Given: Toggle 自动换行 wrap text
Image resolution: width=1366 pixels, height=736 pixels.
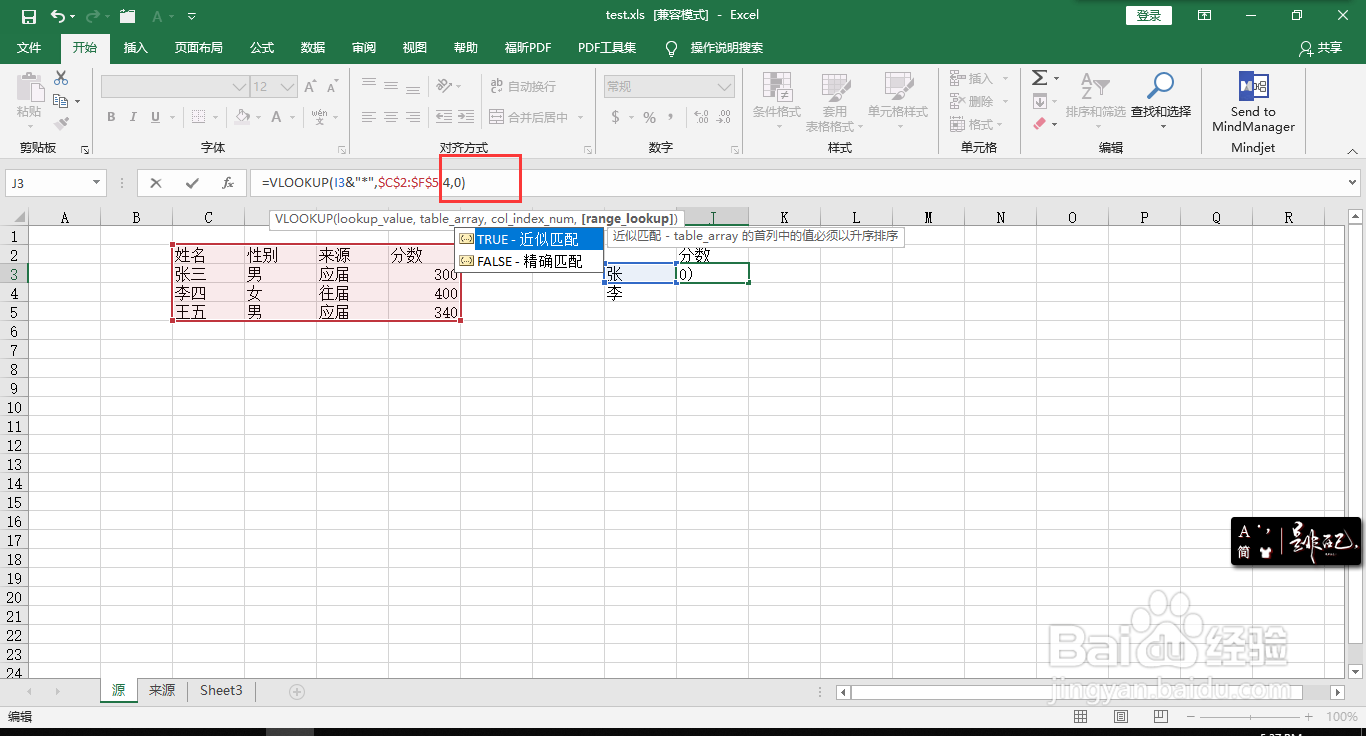Looking at the screenshot, I should (x=523, y=87).
